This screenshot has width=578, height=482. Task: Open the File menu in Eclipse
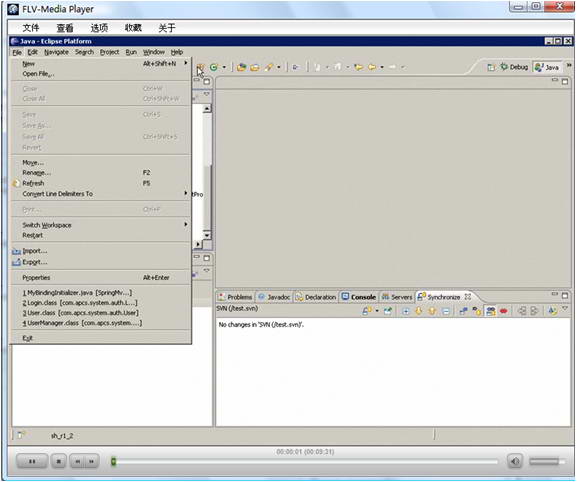(x=17, y=52)
